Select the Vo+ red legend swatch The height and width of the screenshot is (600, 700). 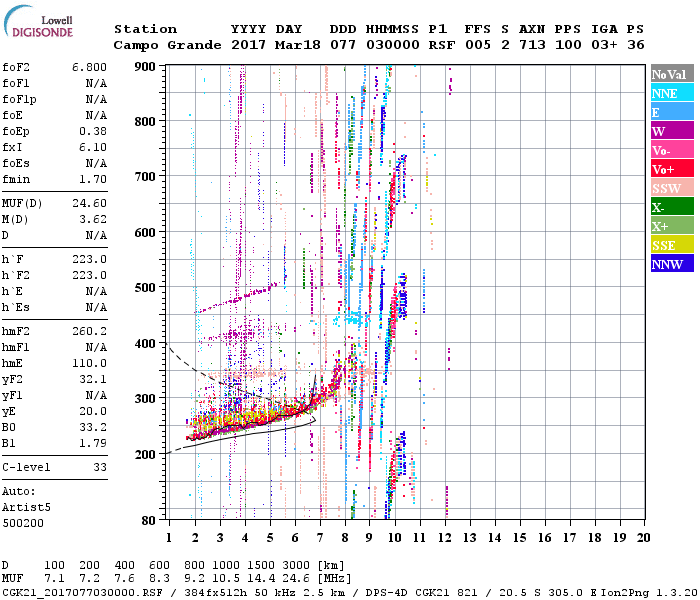click(672, 169)
